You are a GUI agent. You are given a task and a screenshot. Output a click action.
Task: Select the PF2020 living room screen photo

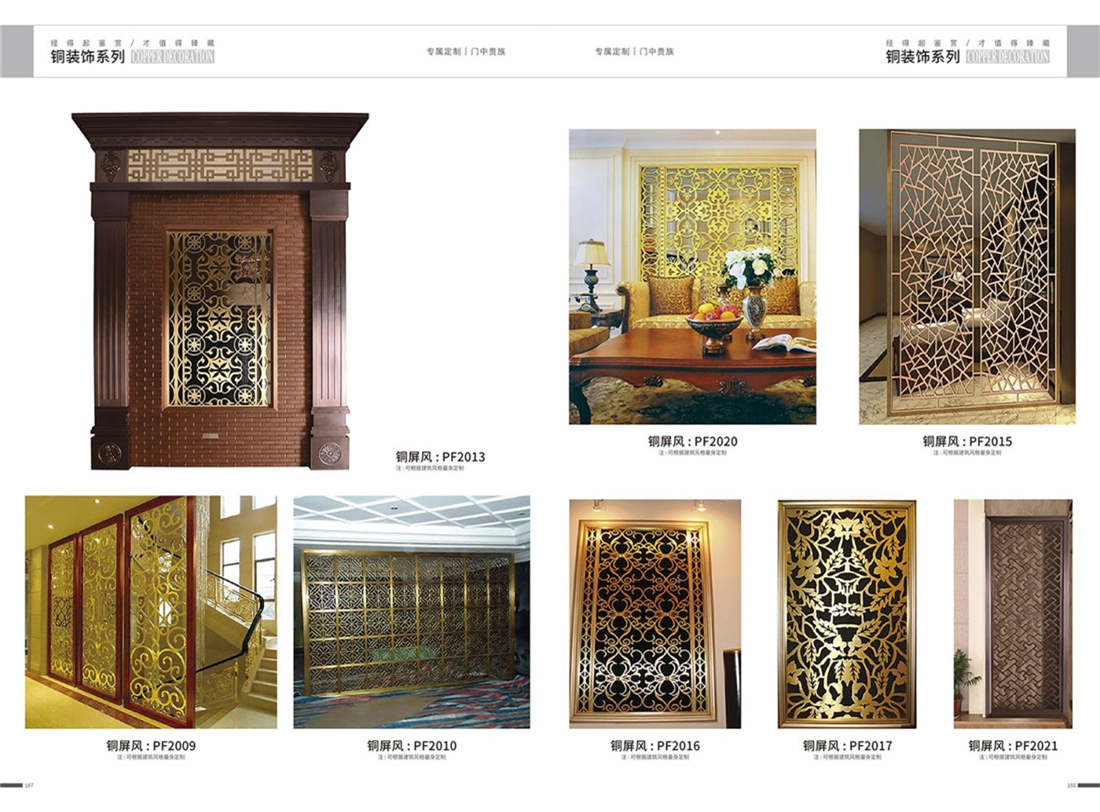coord(692,277)
